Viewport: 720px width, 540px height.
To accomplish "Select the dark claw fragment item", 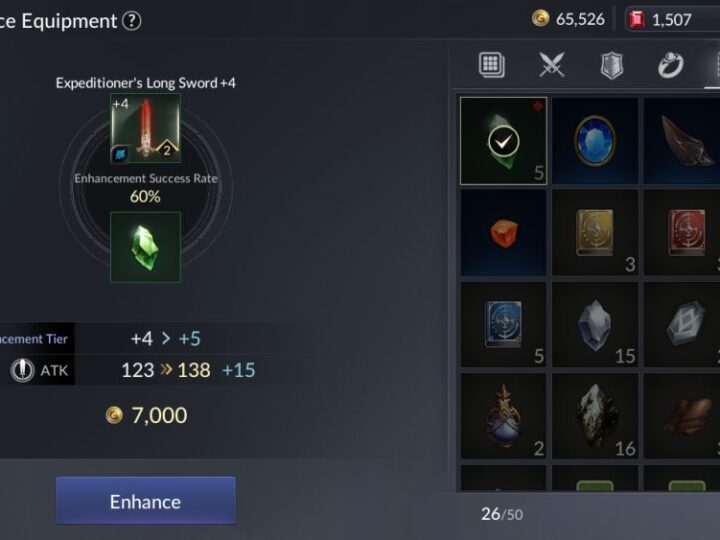I will (x=681, y=141).
